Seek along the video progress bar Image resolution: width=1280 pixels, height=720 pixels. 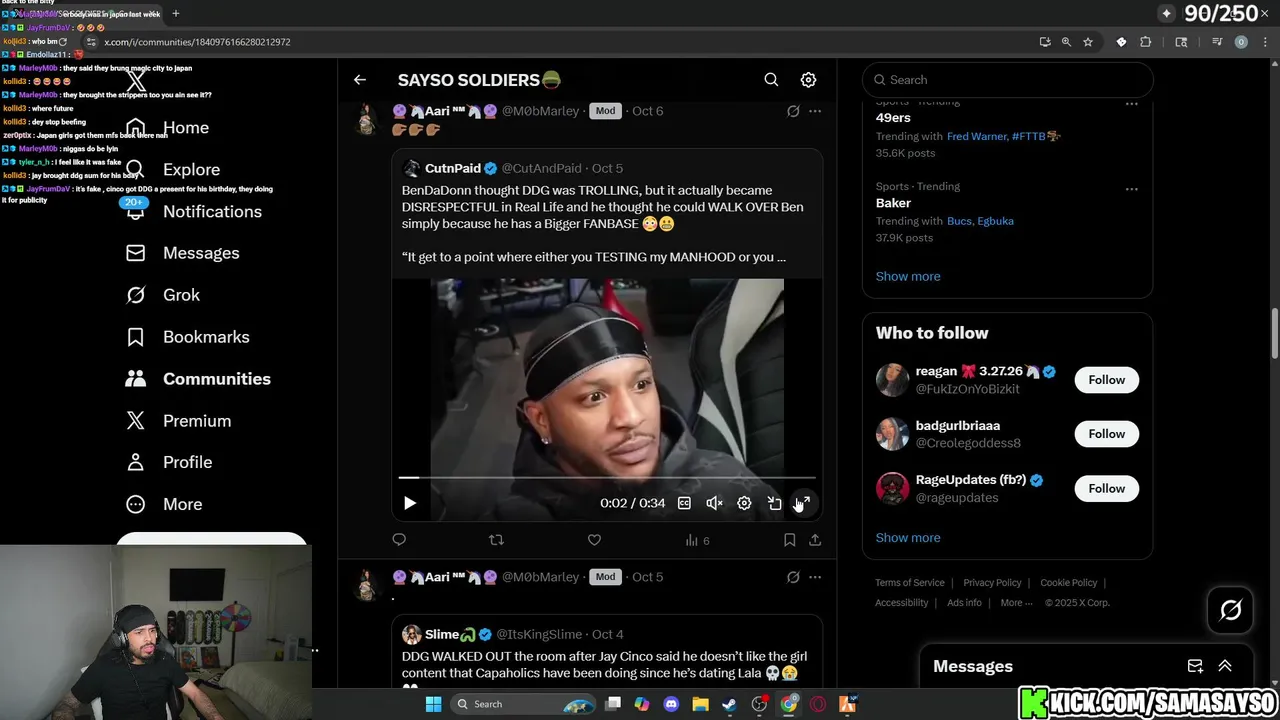(607, 478)
